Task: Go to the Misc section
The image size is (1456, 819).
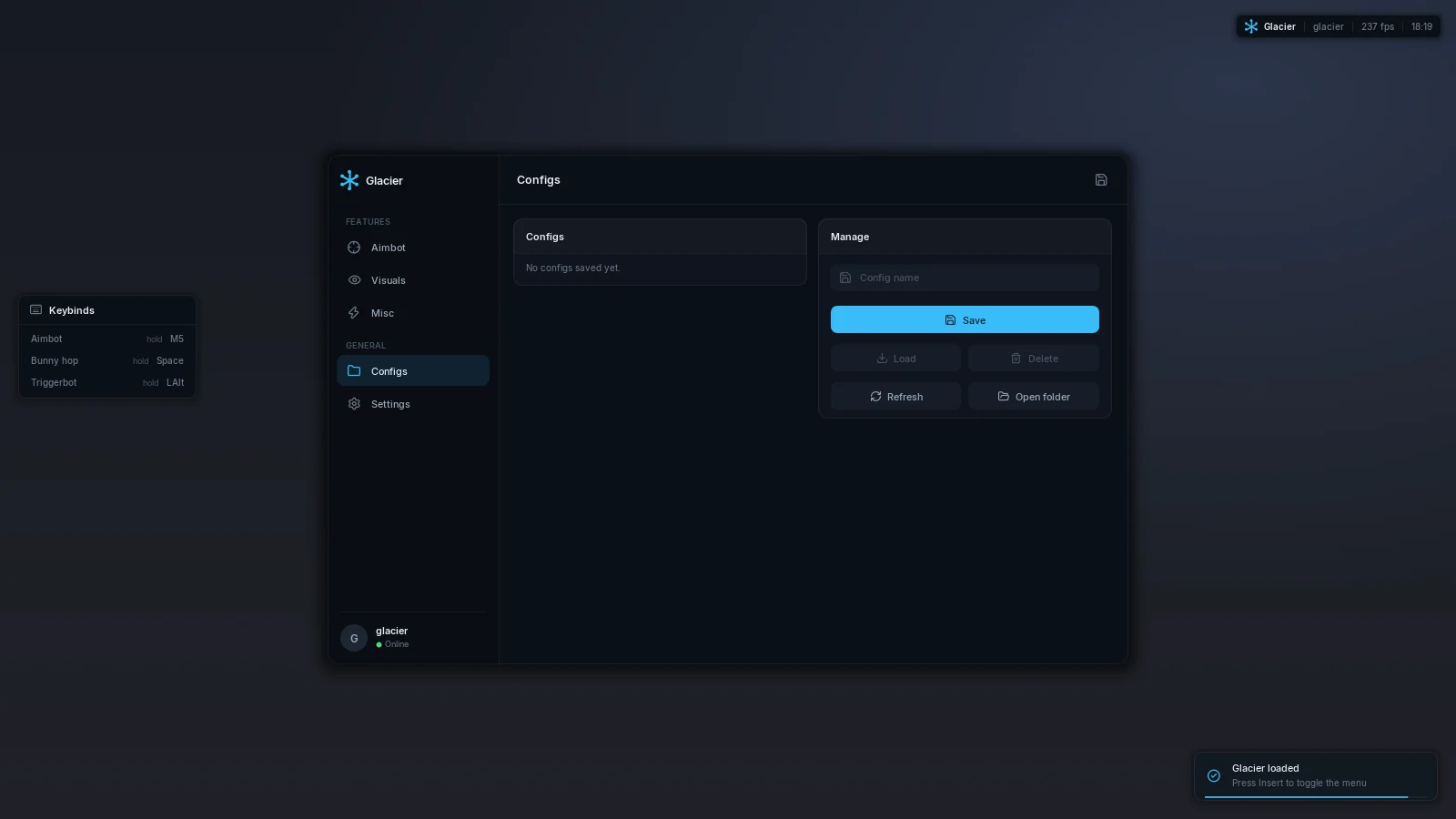Action: [x=413, y=313]
